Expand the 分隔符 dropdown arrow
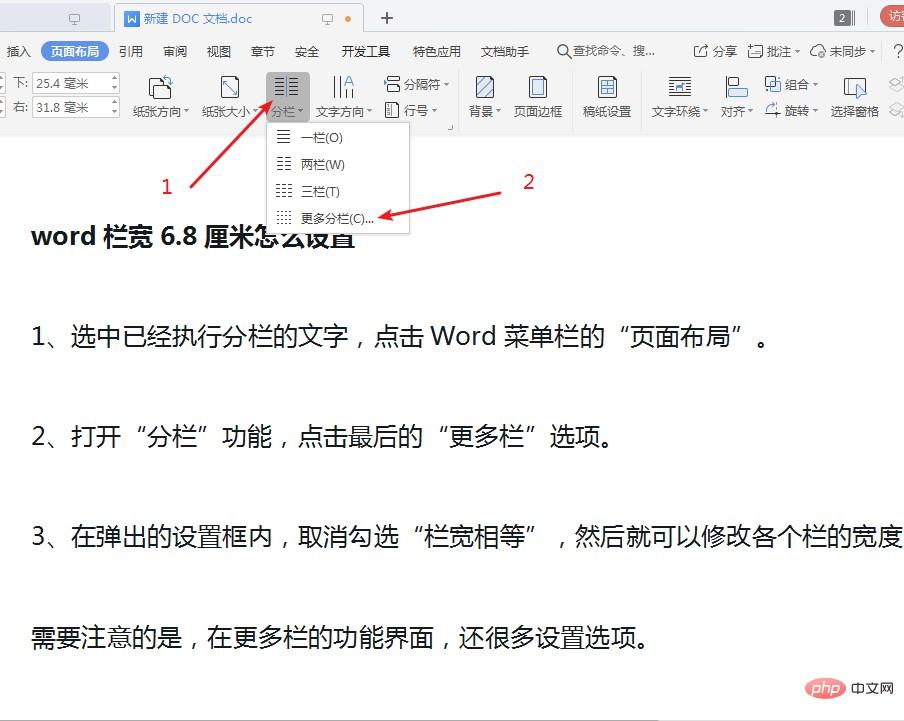This screenshot has height=721, width=904. [447, 85]
